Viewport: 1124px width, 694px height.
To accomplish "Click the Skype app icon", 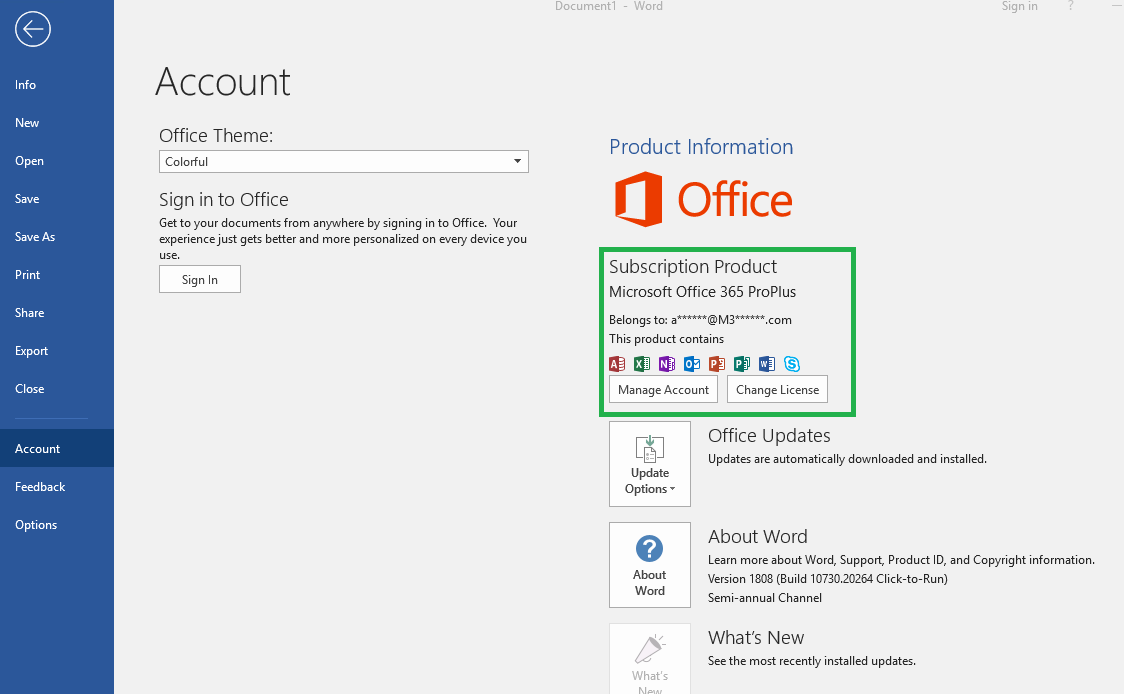I will pyautogui.click(x=792, y=363).
